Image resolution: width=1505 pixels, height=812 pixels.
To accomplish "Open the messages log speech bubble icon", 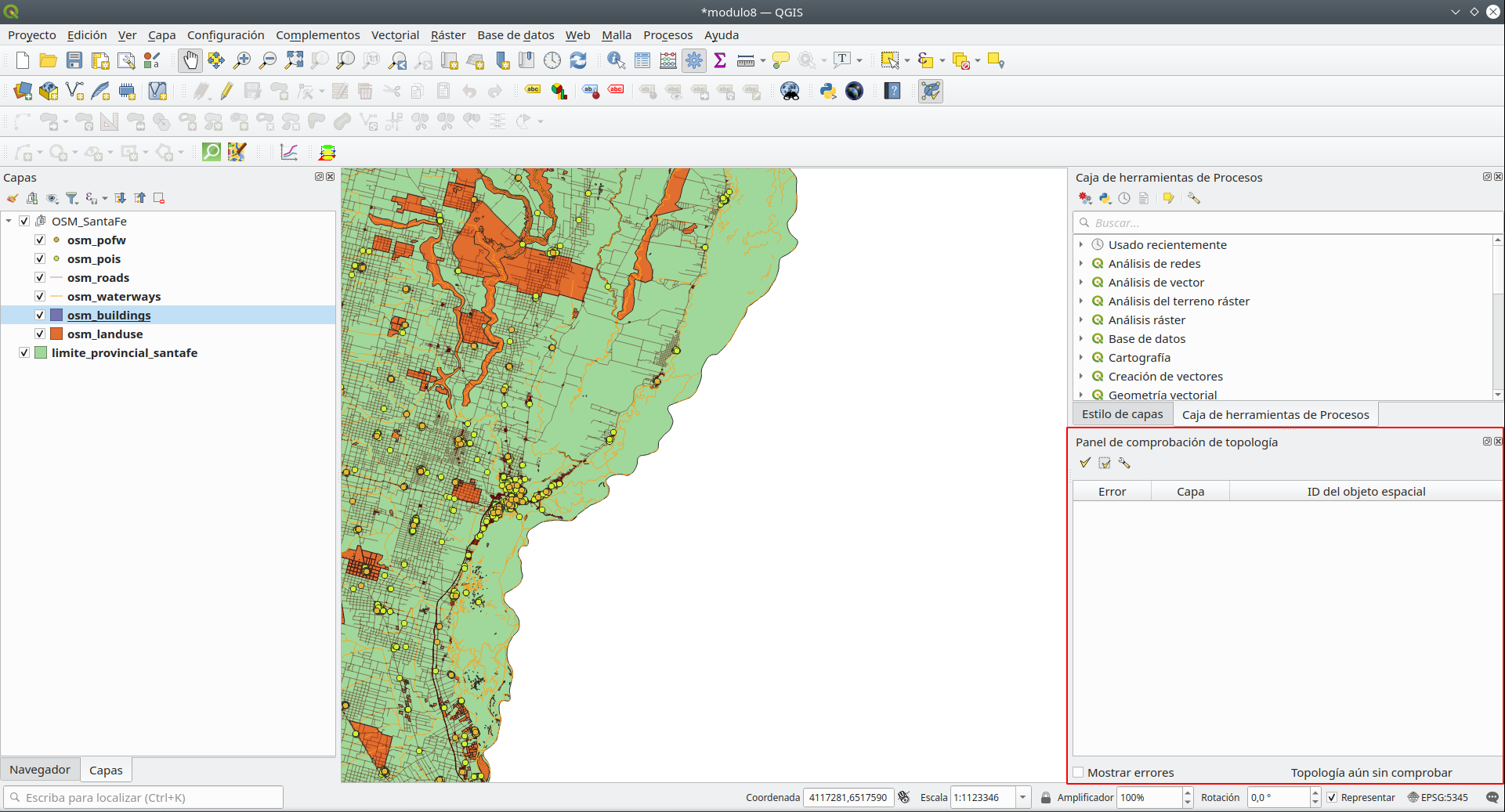I will (x=1492, y=797).
